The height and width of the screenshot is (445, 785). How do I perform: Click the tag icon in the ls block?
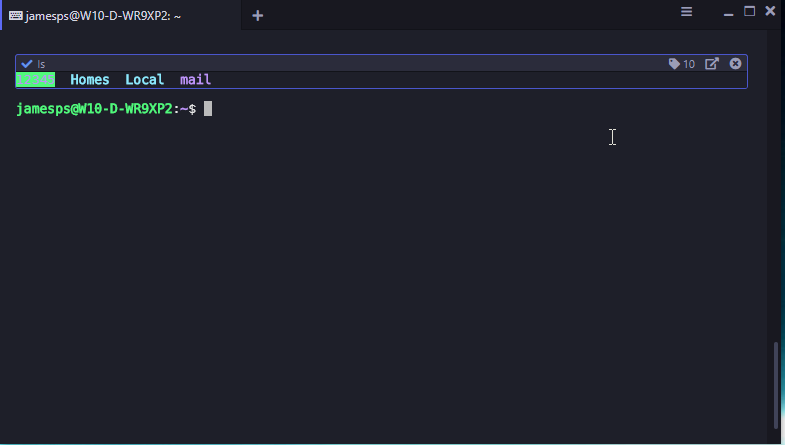674,64
